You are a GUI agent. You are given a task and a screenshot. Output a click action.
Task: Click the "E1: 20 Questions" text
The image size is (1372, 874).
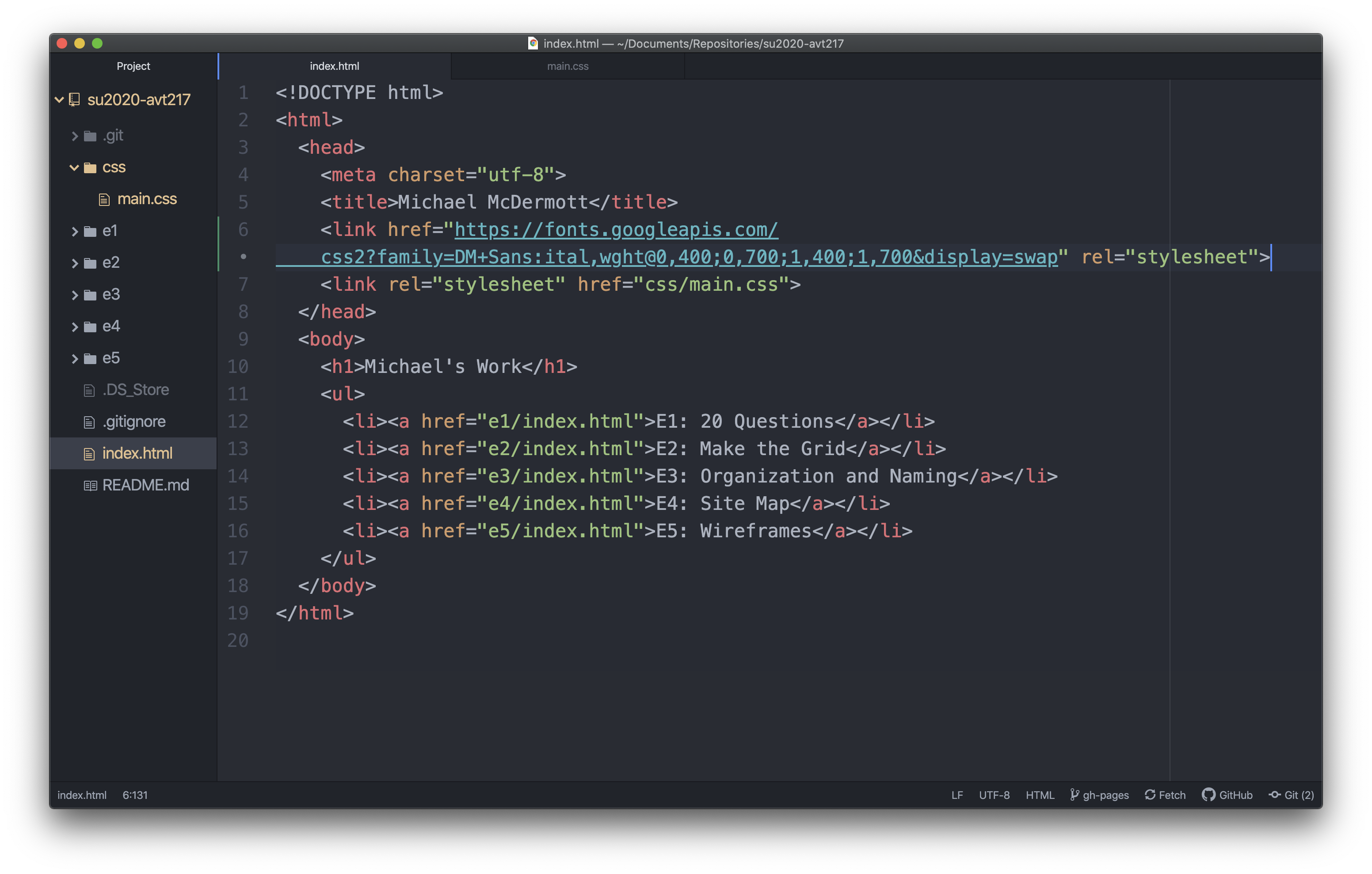(x=745, y=422)
